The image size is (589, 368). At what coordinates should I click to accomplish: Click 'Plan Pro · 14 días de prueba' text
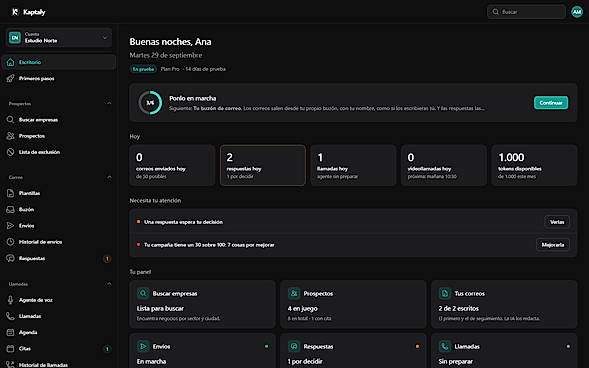click(193, 69)
